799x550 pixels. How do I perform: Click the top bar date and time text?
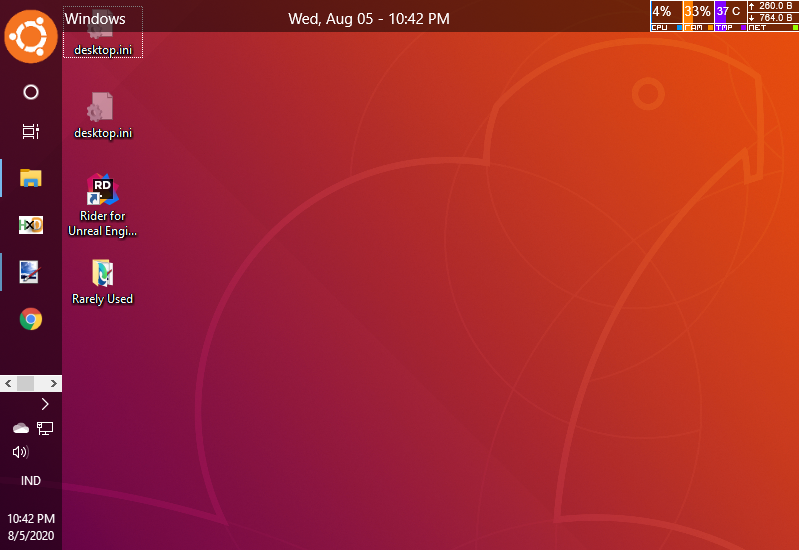pyautogui.click(x=369, y=19)
